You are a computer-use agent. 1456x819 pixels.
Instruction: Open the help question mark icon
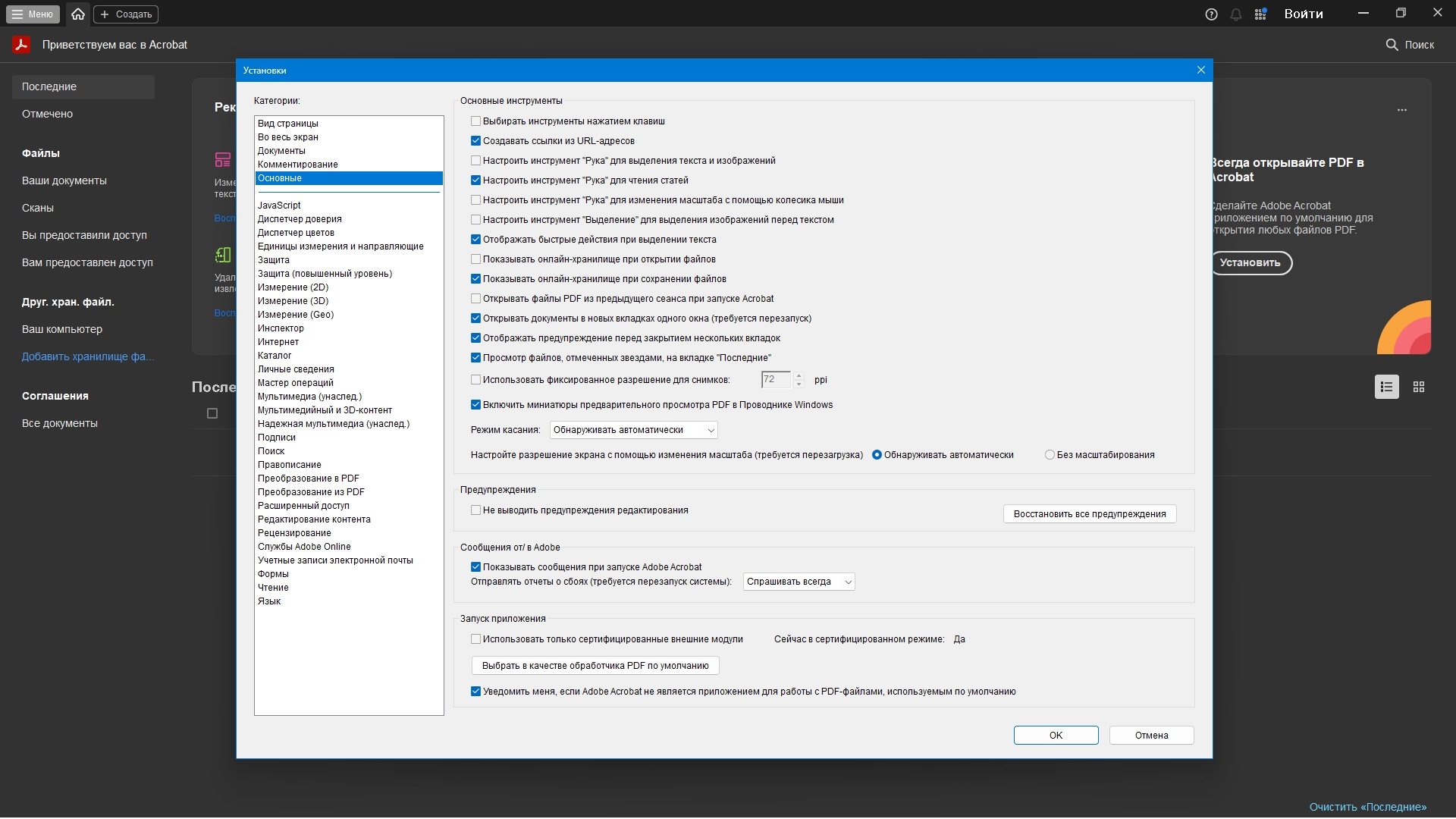point(1211,14)
